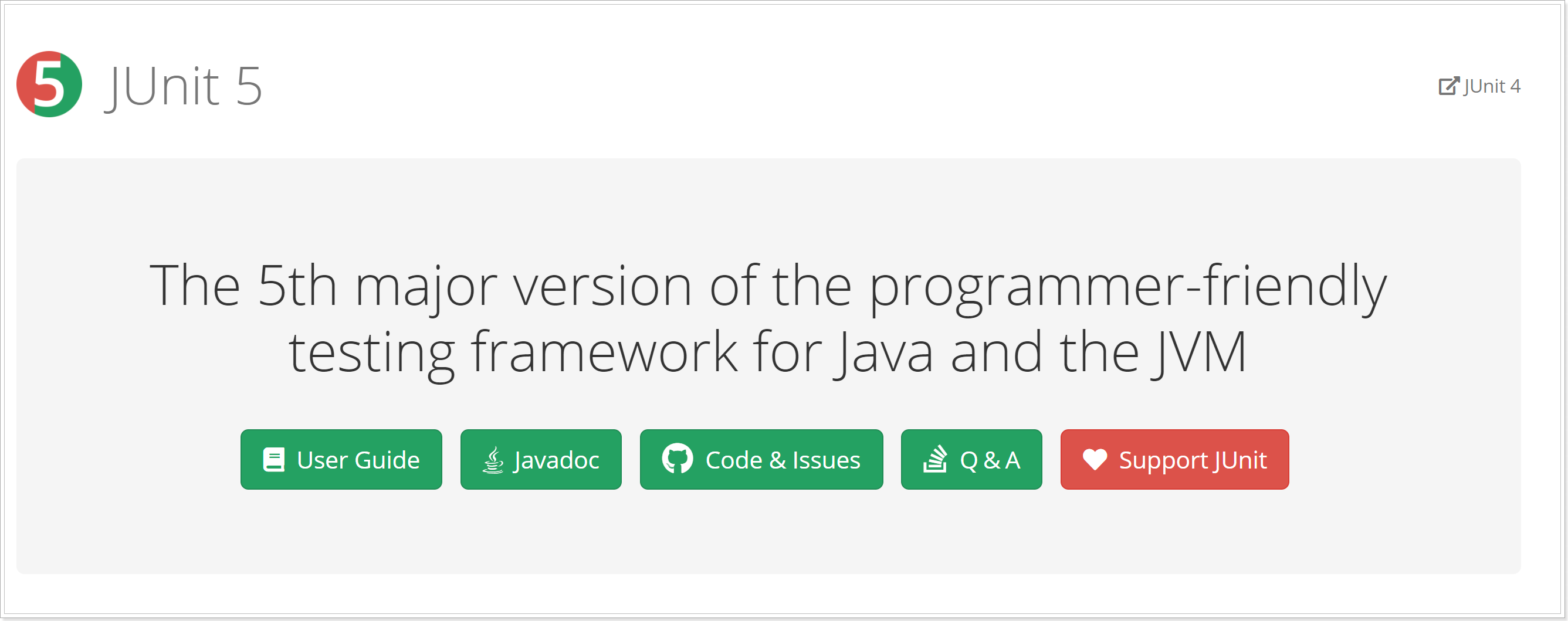Click the external link icon beside JUnit 4
1568x621 pixels.
(1449, 86)
